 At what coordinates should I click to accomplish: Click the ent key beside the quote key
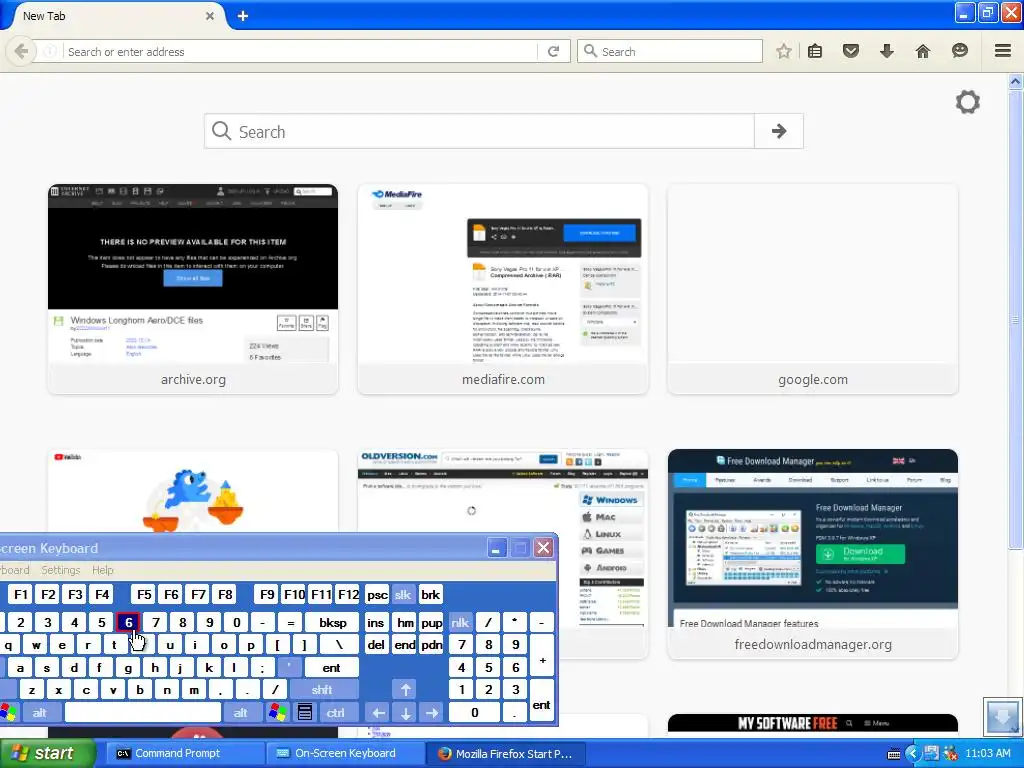331,667
